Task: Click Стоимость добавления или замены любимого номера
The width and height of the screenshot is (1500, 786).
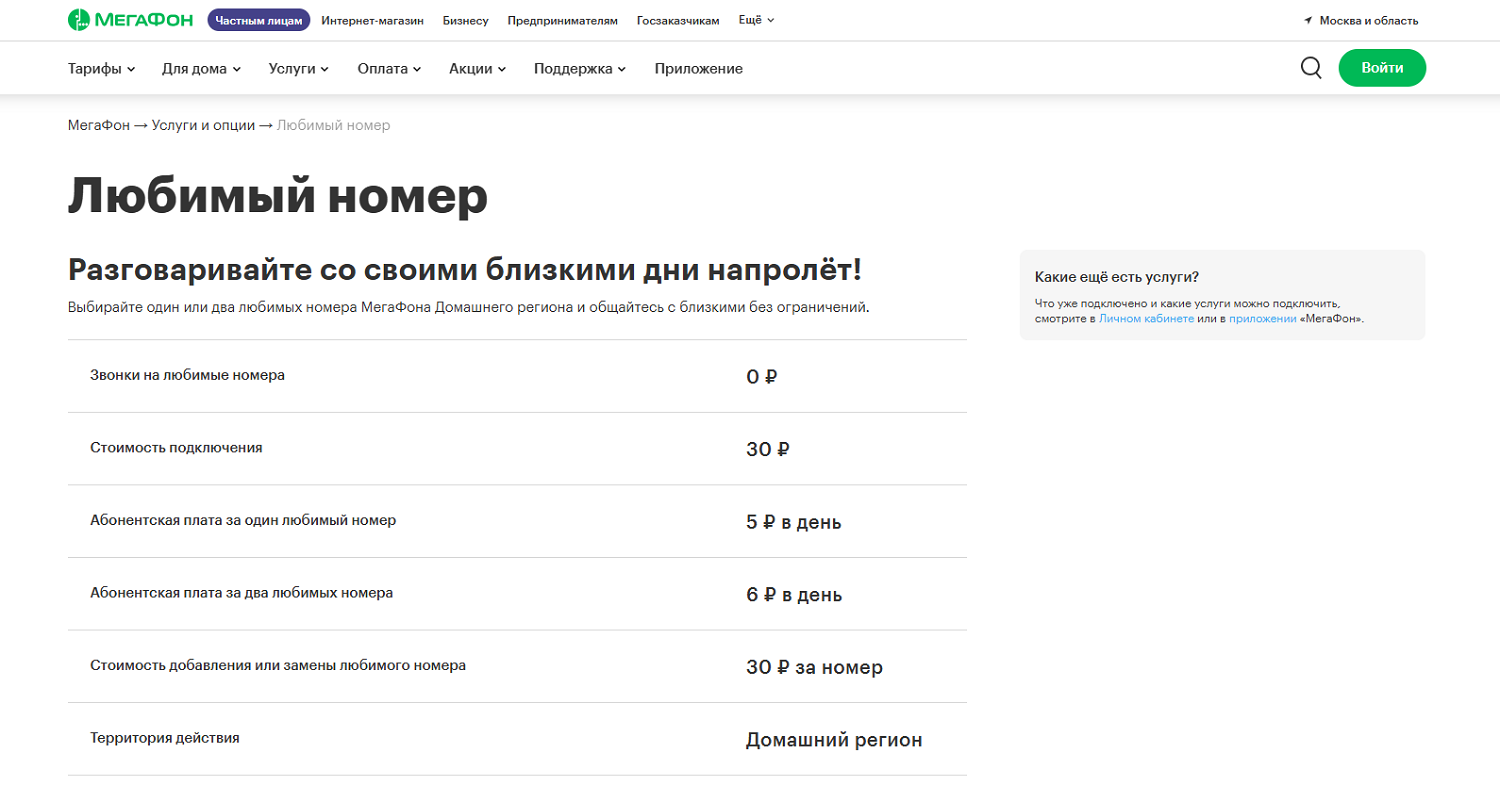Action: click(x=278, y=665)
